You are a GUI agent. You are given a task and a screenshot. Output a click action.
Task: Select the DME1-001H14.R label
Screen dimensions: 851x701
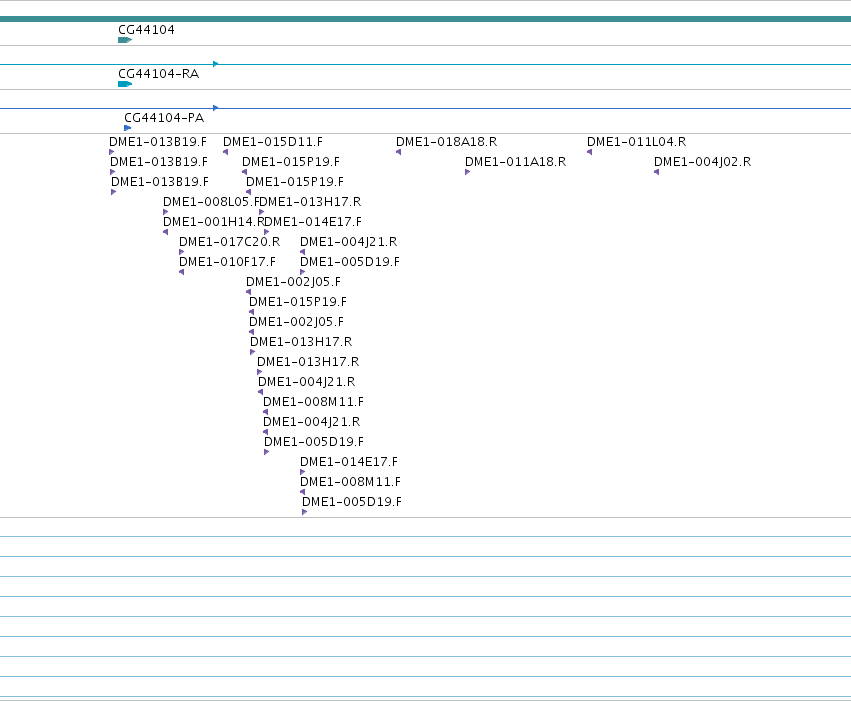[x=213, y=222]
